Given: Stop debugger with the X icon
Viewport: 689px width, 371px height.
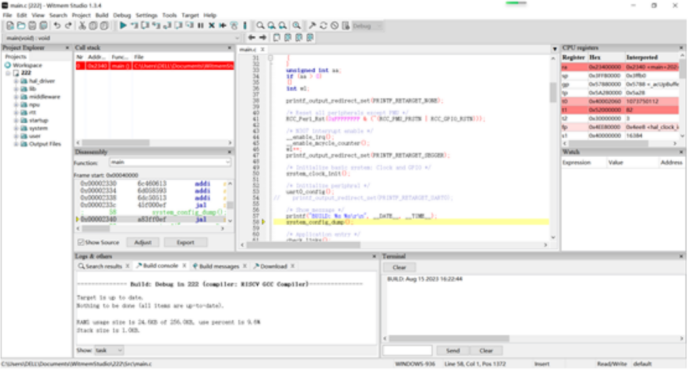Looking at the screenshot, I should (212, 26).
